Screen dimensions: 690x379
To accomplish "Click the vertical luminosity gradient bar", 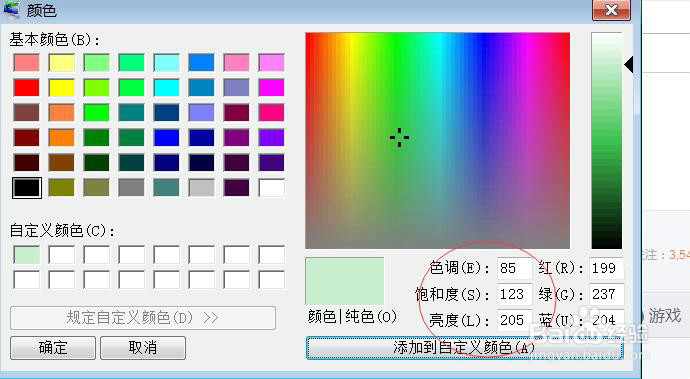I will 606,140.
